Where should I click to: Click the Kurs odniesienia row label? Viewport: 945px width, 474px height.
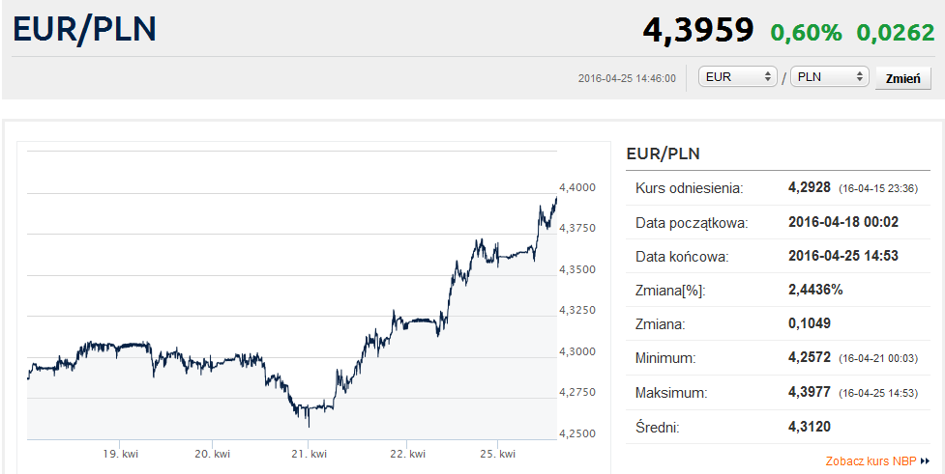pos(689,187)
